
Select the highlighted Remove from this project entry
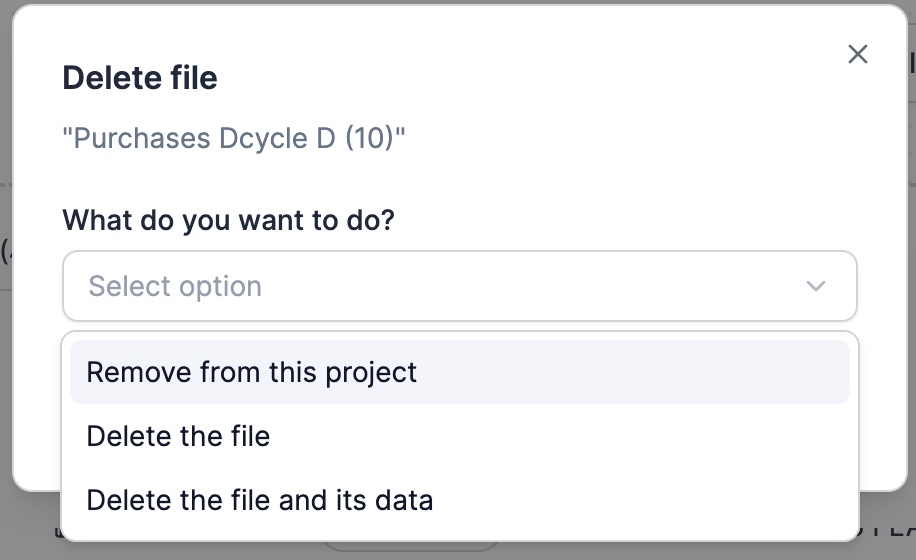(x=460, y=372)
